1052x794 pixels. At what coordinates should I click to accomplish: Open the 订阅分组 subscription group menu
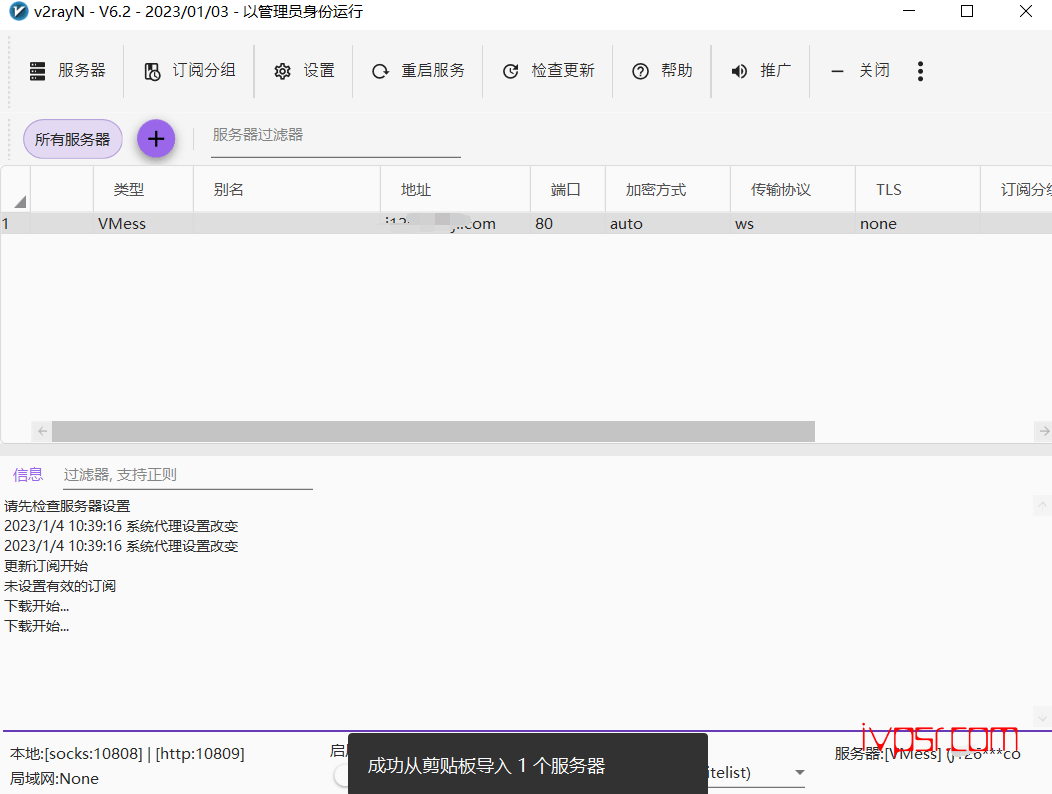190,70
